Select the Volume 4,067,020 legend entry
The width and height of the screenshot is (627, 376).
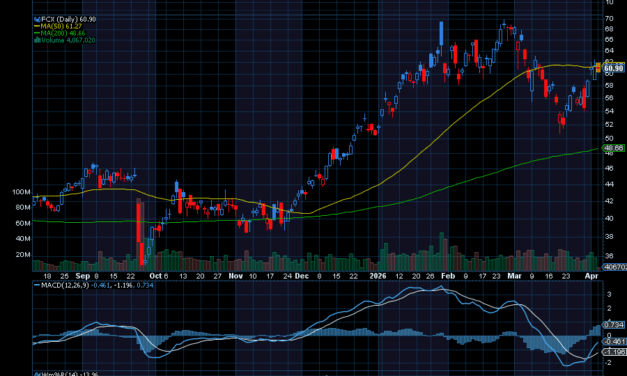(68, 40)
